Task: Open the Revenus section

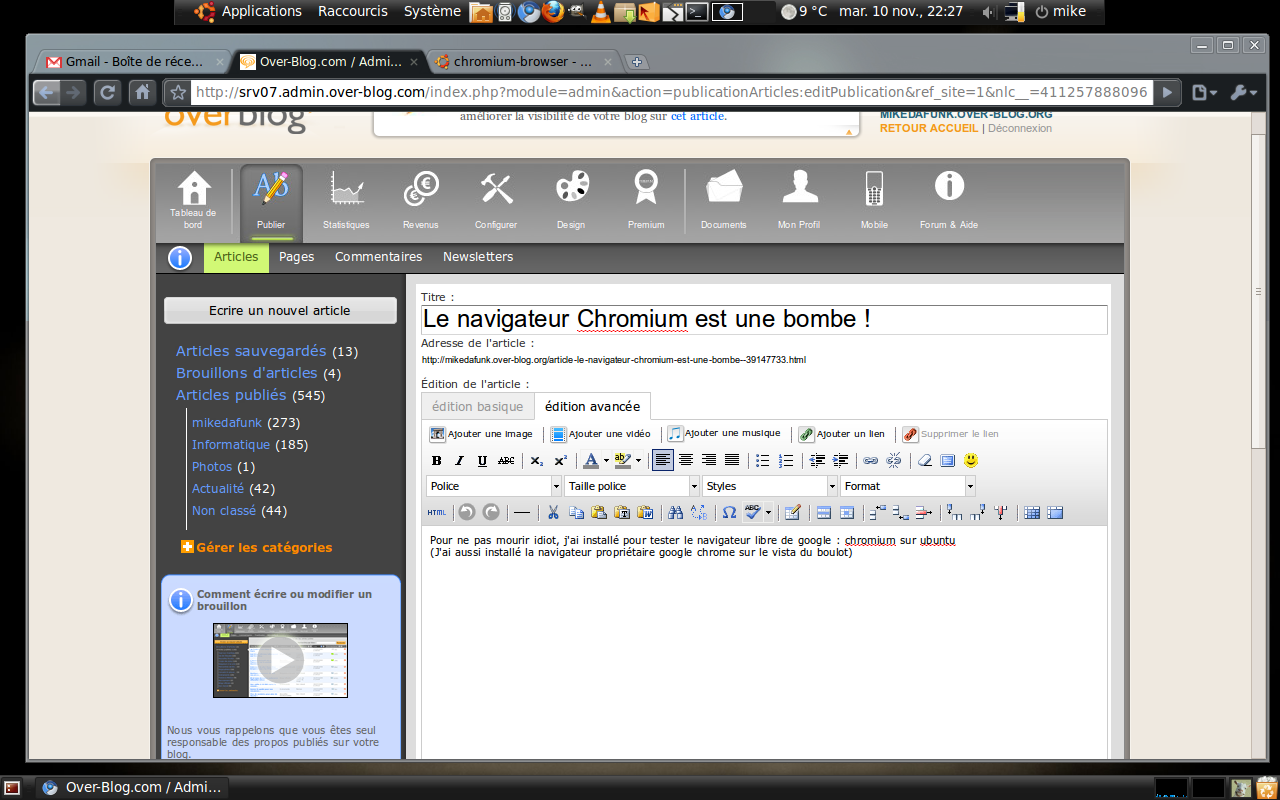Action: (x=421, y=200)
